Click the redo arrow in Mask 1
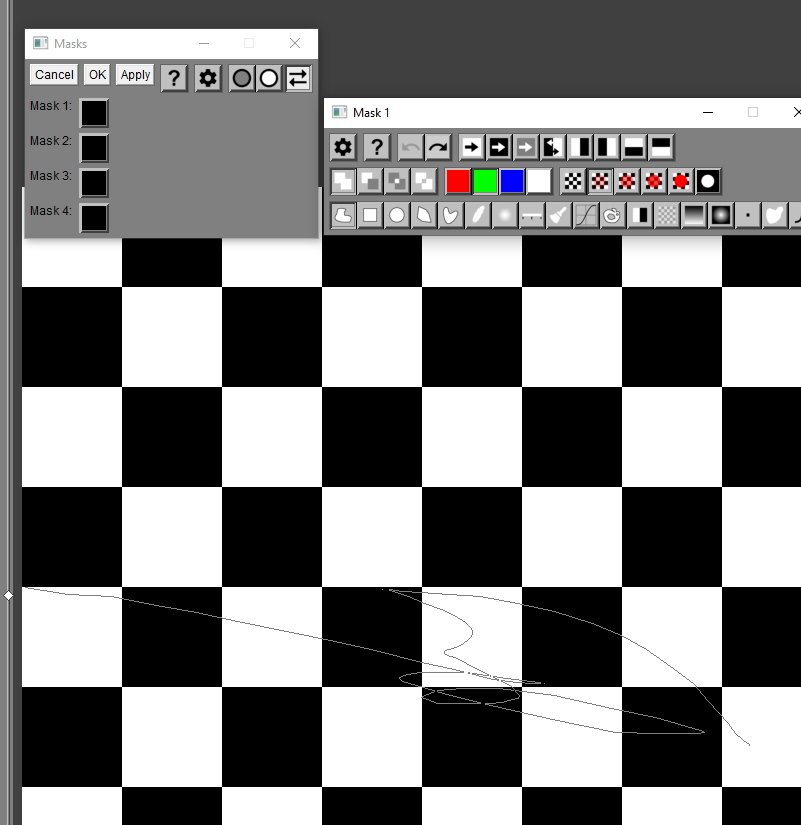 [438, 148]
